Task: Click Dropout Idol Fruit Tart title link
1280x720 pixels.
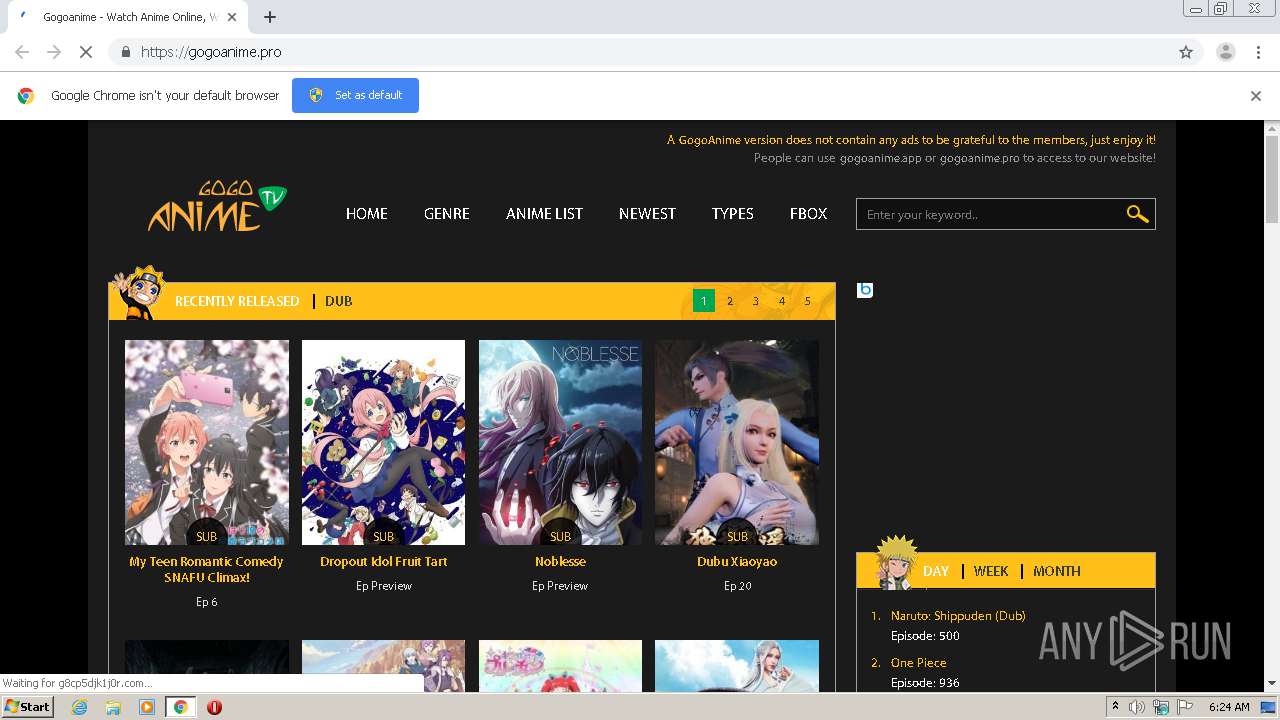Action: [x=383, y=562]
